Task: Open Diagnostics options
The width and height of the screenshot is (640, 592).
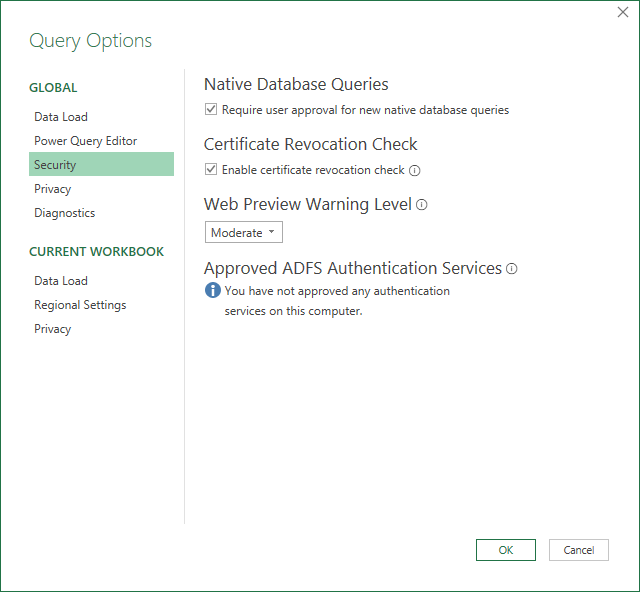Action: tap(65, 213)
